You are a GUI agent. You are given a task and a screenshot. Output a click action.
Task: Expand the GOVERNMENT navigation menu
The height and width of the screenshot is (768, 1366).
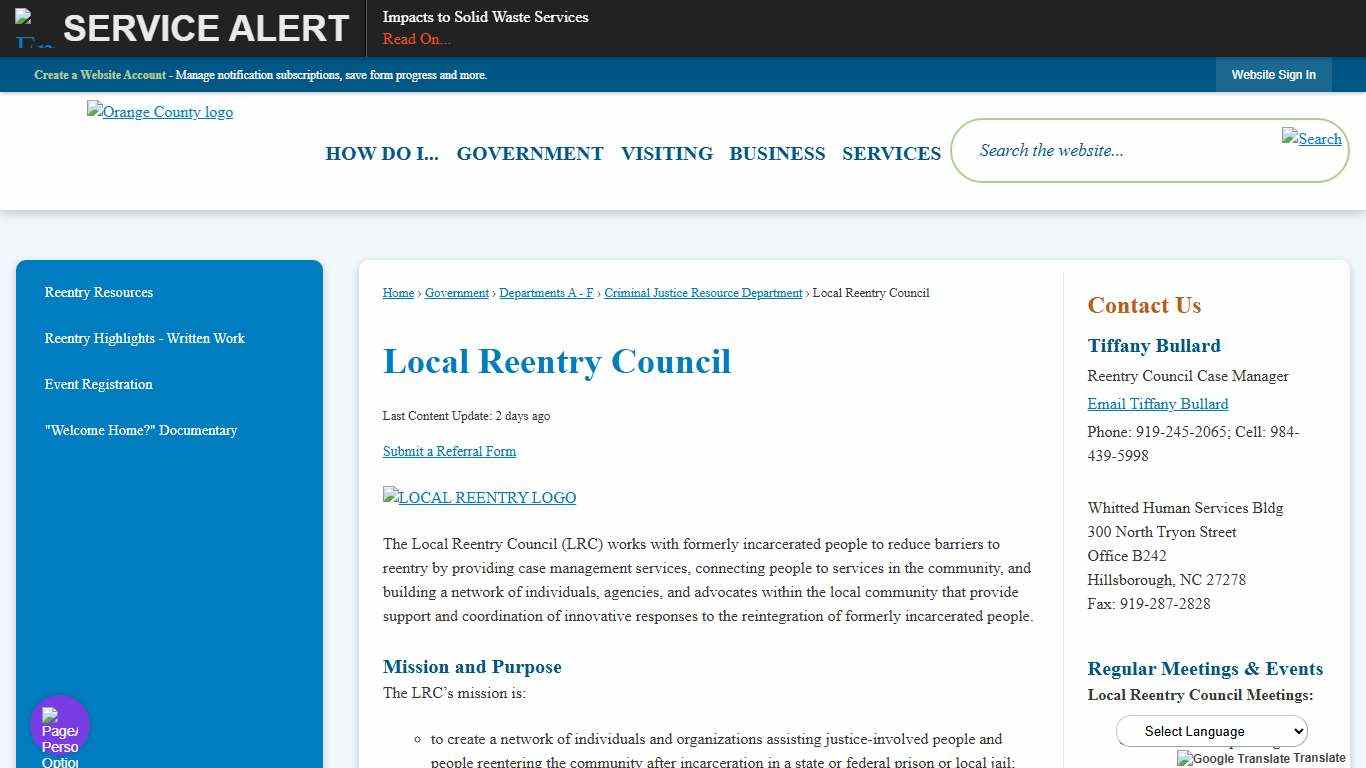[529, 153]
